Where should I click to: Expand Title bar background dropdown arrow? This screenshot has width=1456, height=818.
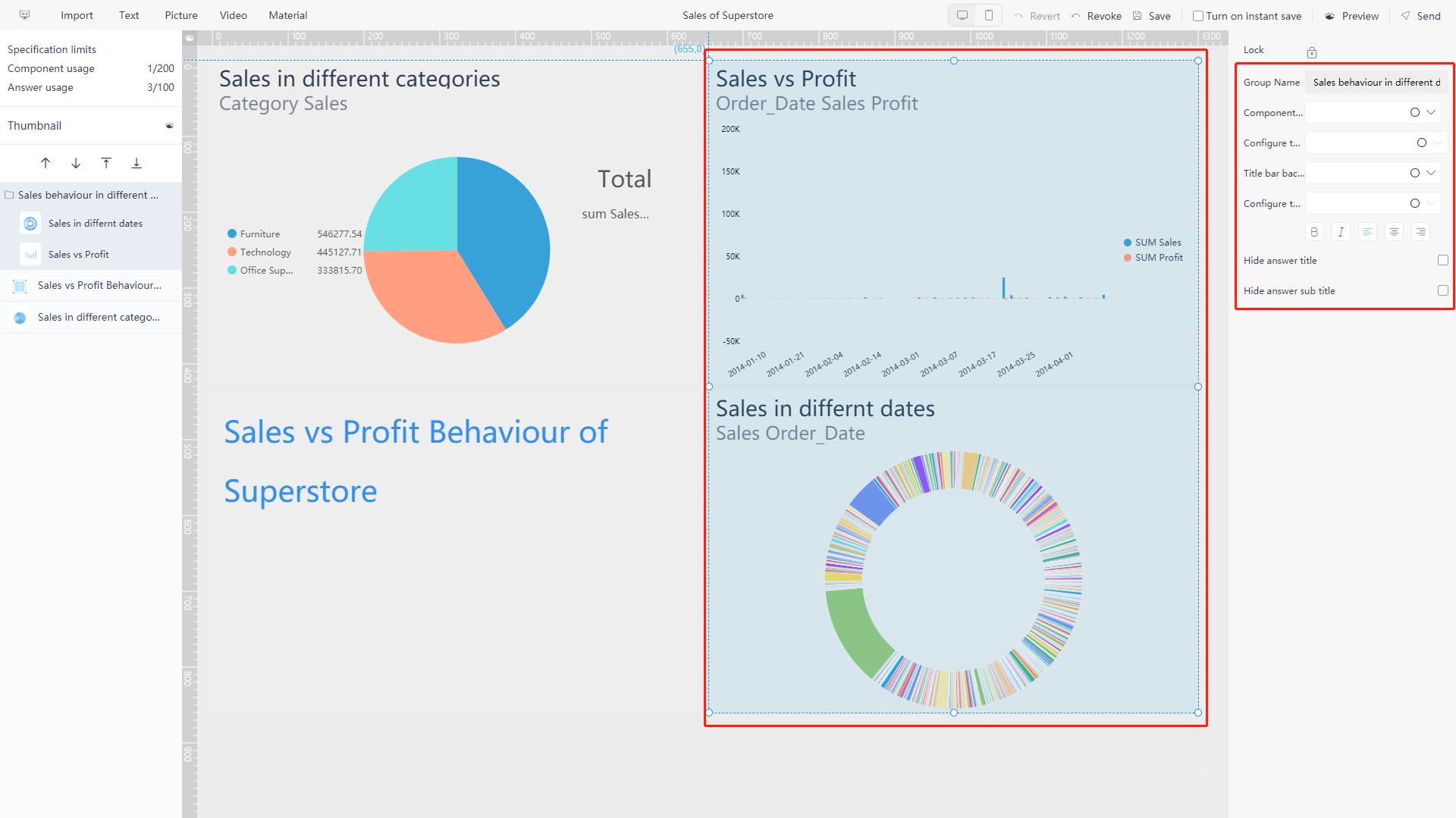click(1431, 173)
